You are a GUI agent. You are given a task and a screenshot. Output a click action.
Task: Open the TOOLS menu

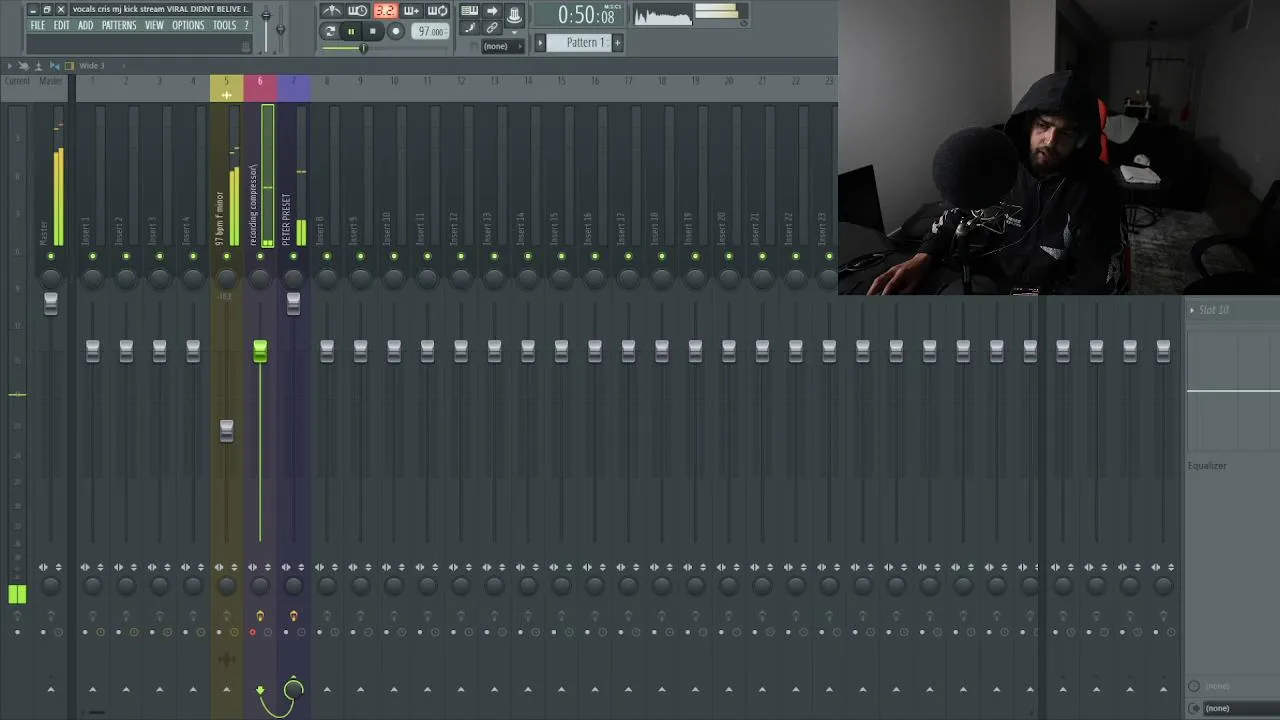tap(225, 25)
